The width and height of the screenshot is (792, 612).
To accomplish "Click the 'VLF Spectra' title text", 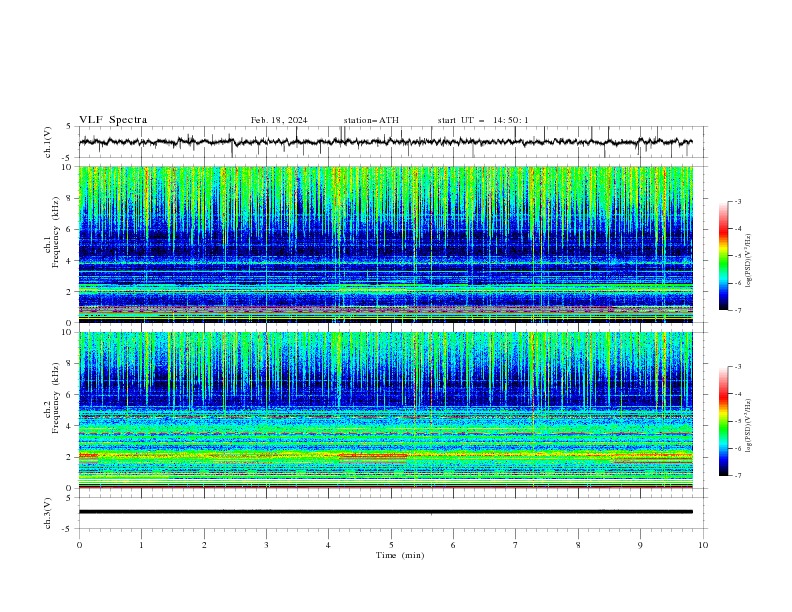I will 113,120.
